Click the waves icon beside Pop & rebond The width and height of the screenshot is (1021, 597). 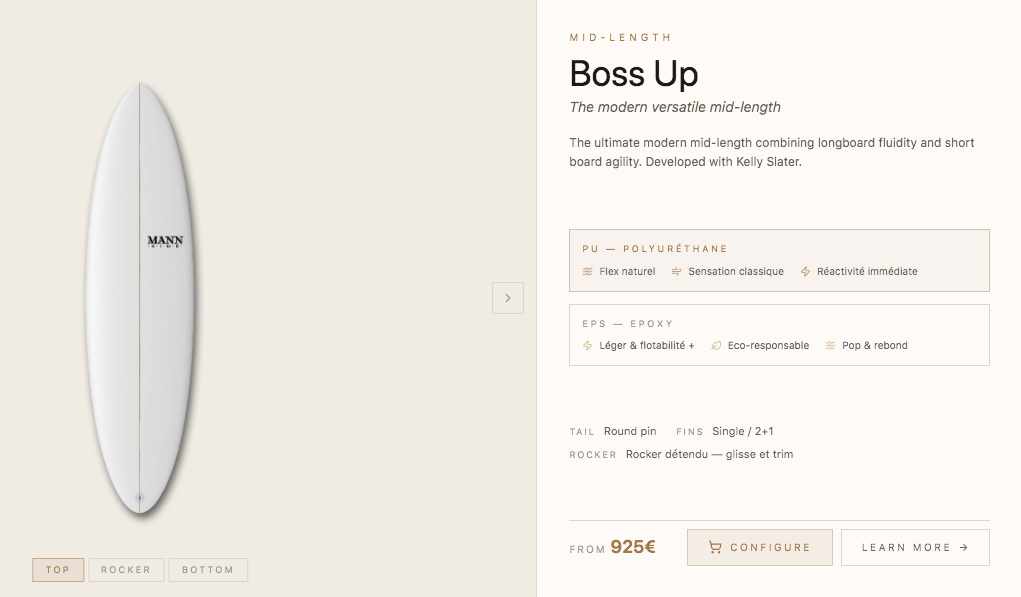click(830, 346)
